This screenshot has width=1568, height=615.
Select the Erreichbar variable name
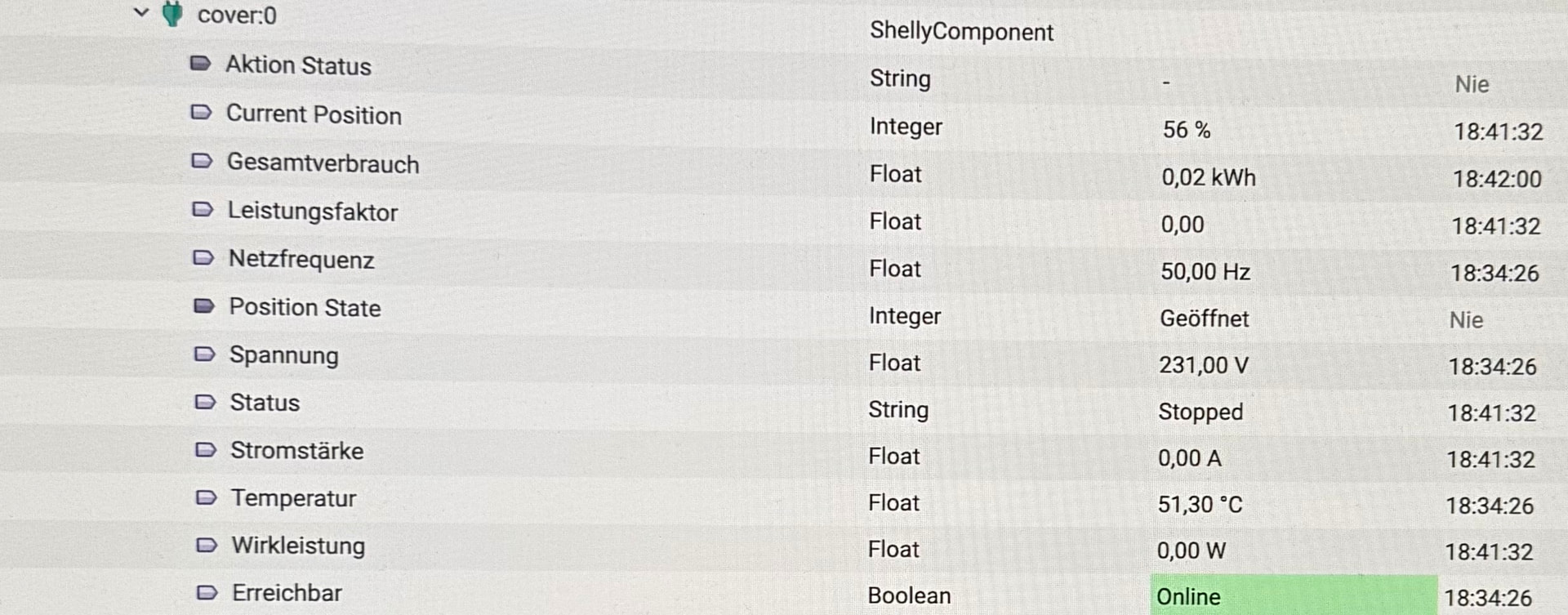(287, 593)
